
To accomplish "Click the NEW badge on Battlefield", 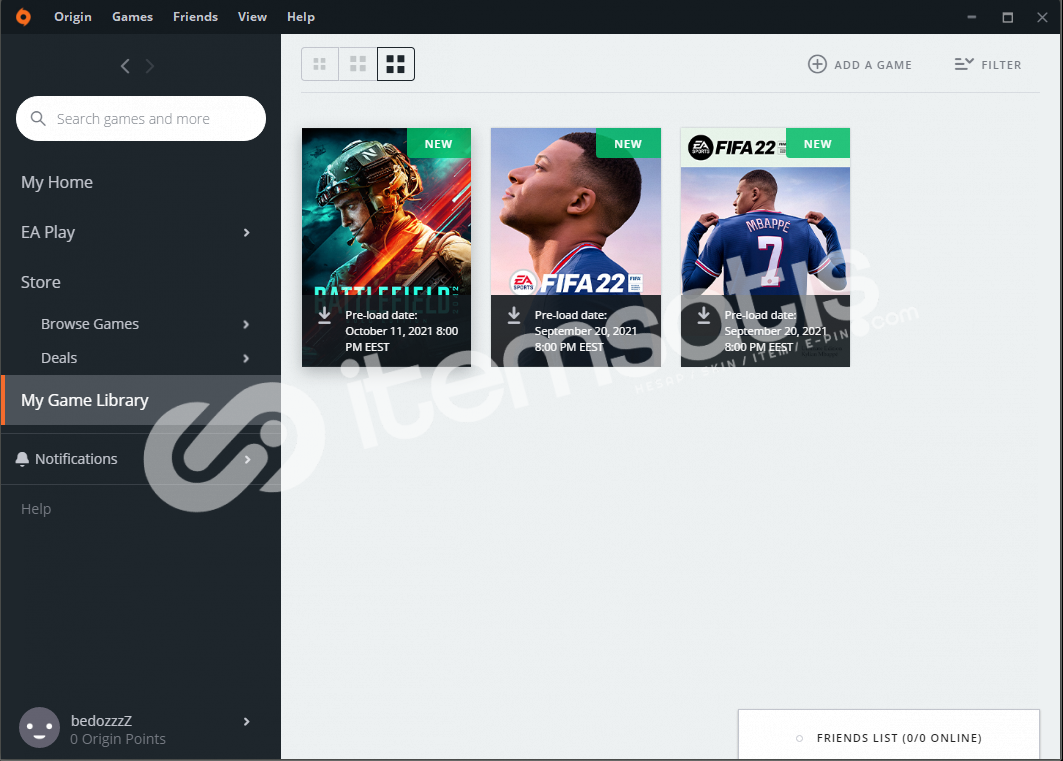I will (439, 144).
